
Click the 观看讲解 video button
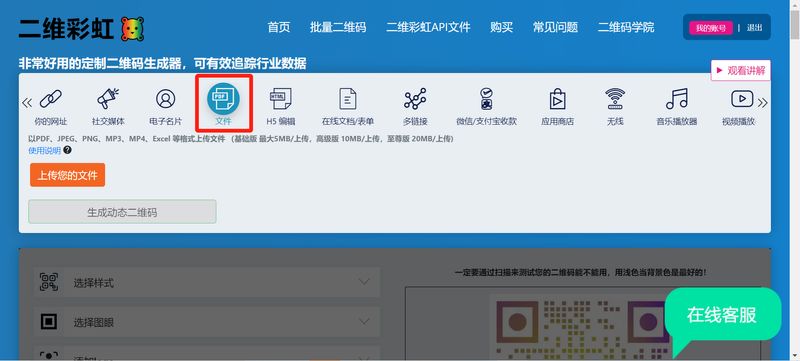click(740, 70)
